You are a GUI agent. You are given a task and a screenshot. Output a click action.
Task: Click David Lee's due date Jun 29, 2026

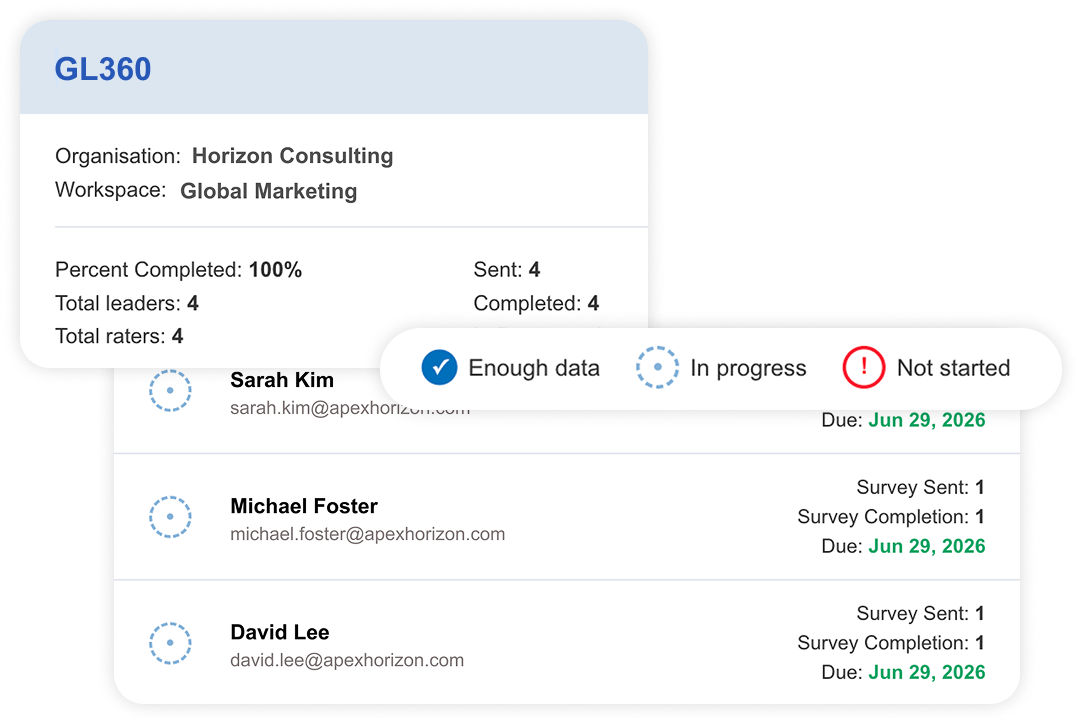pyautogui.click(x=926, y=672)
